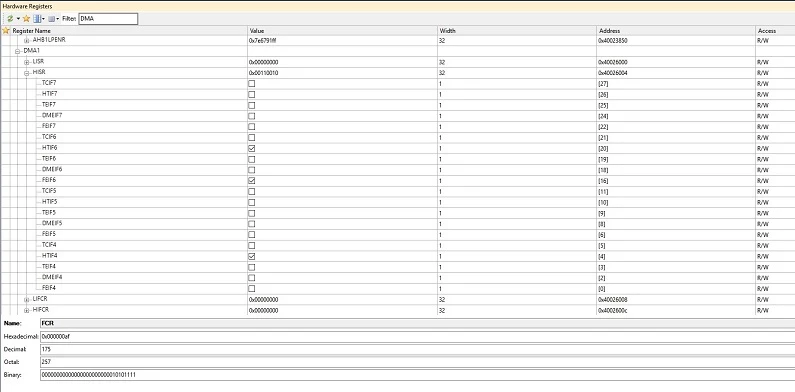Viewport: 795px width, 392px height.
Task: Toggle the TCIF6 bit checkbox
Action: point(251,137)
